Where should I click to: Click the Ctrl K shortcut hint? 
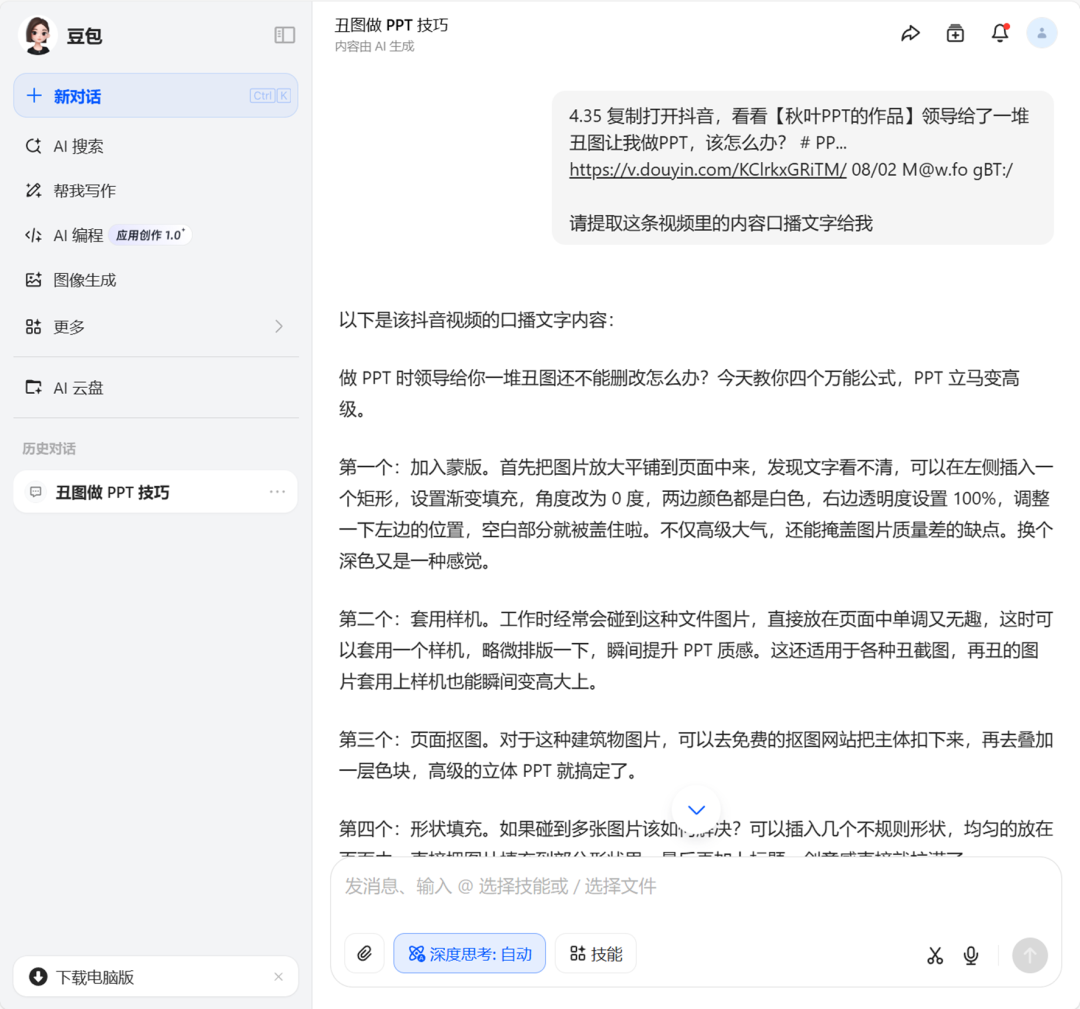pyautogui.click(x=270, y=96)
